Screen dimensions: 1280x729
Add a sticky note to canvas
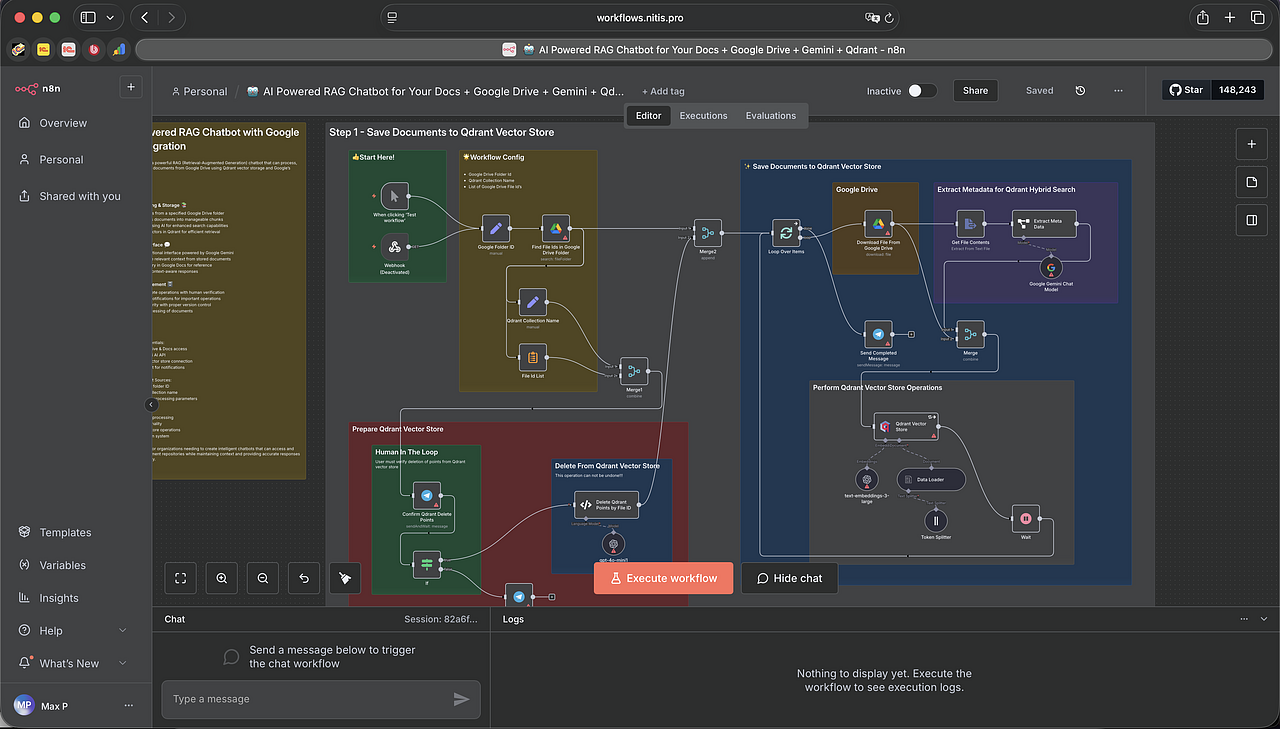pos(1251,182)
